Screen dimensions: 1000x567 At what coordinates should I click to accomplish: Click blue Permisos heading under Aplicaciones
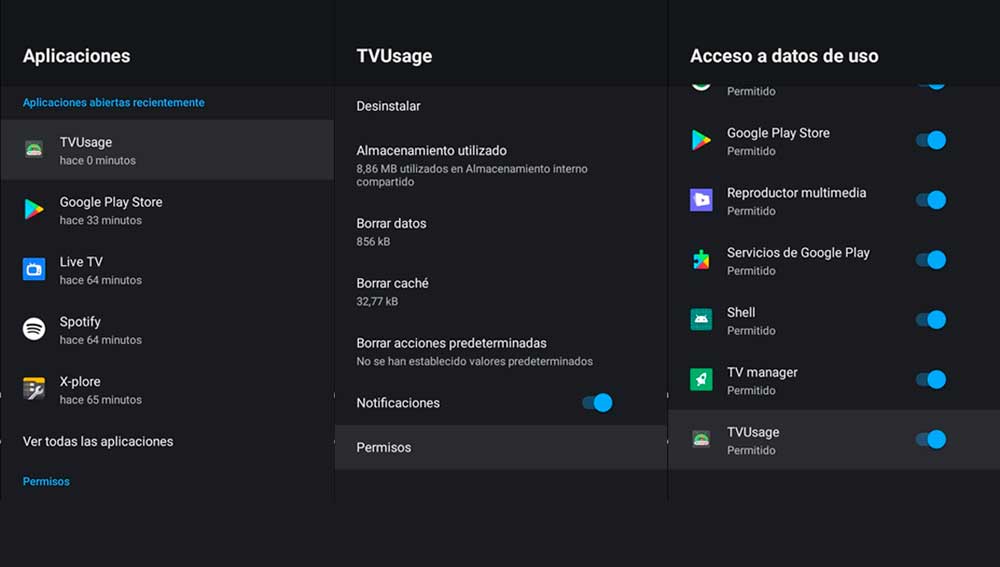click(46, 482)
